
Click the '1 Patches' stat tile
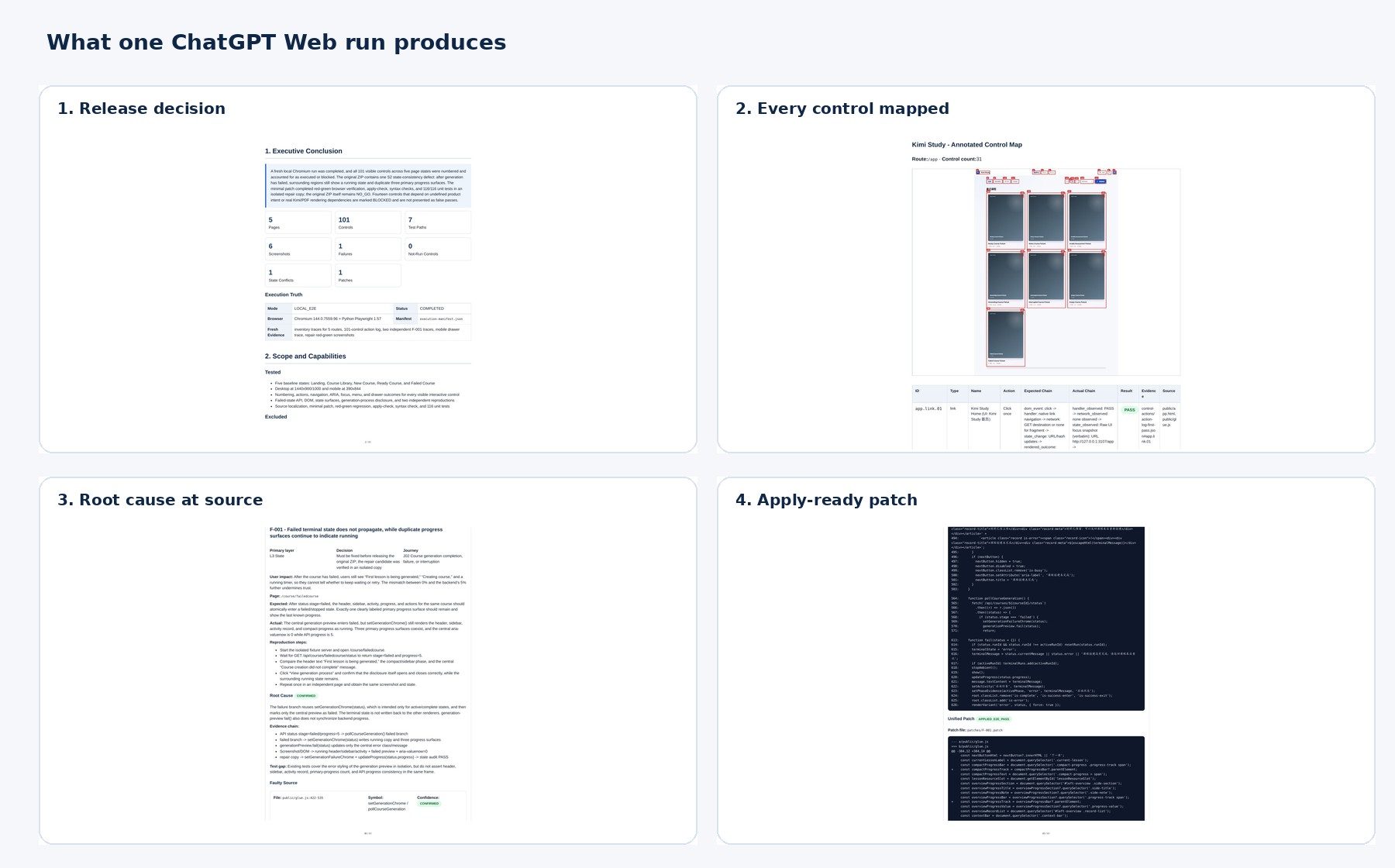[x=368, y=275]
